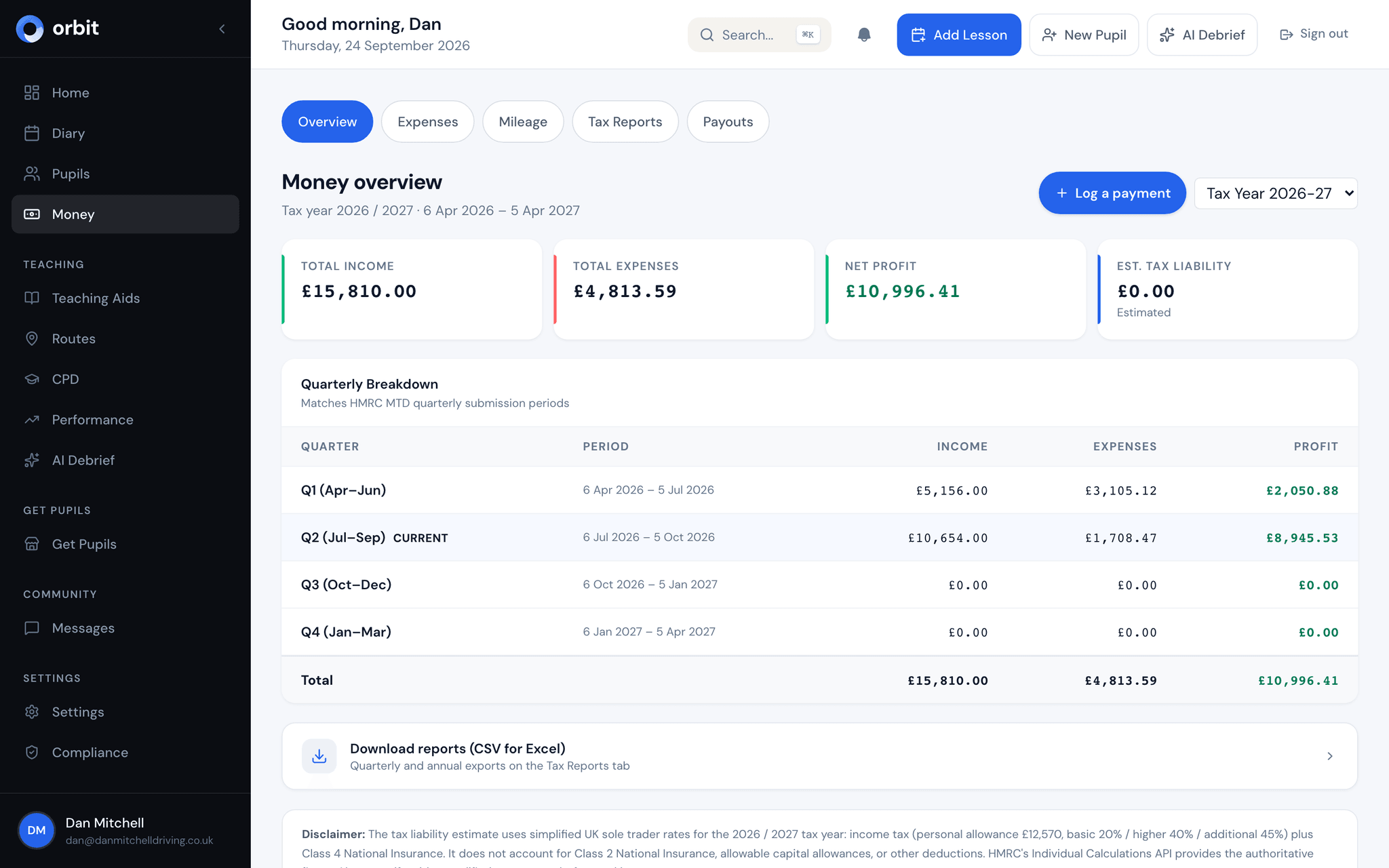Open Settings from the sidebar

(x=125, y=712)
